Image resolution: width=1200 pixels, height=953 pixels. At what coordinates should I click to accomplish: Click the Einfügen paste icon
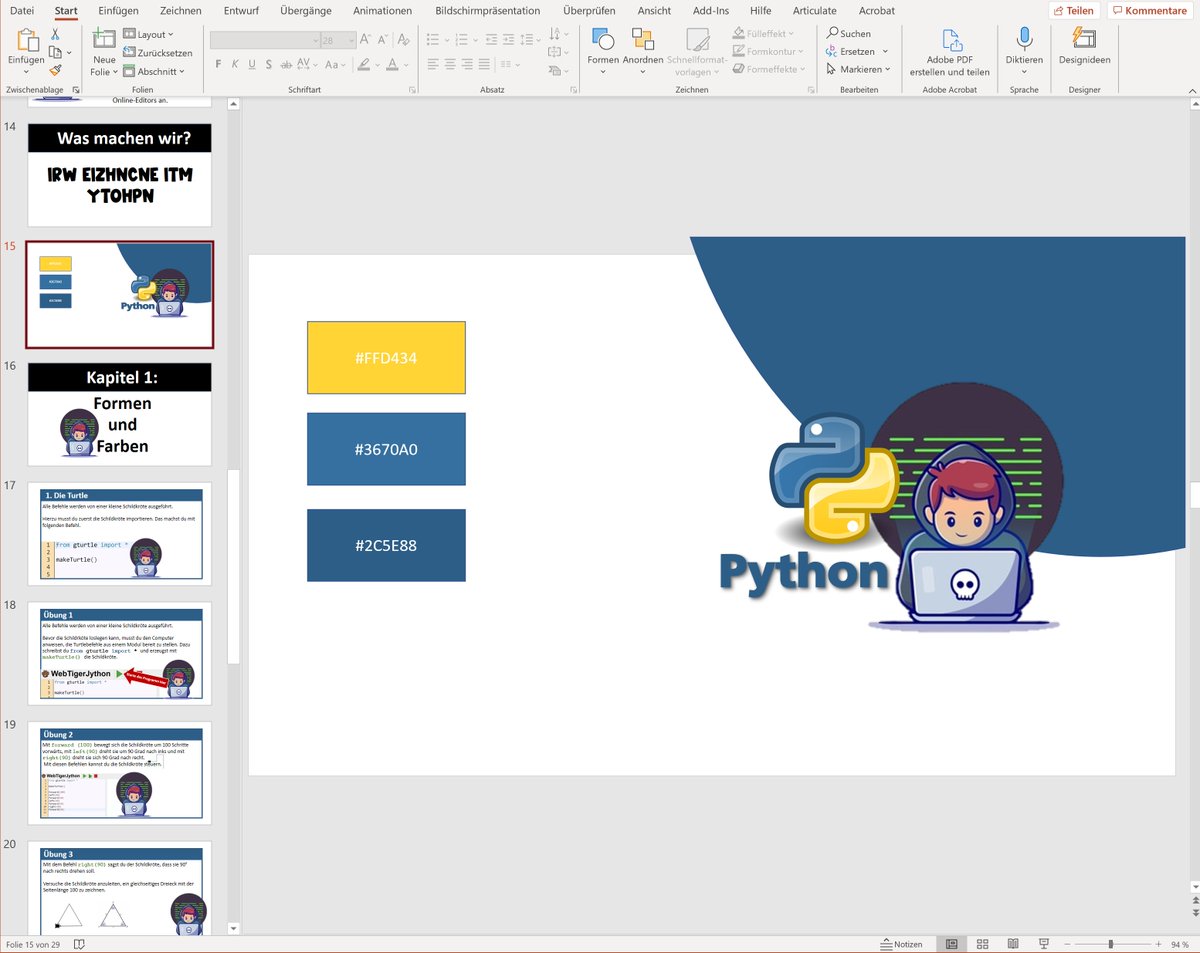[26, 40]
